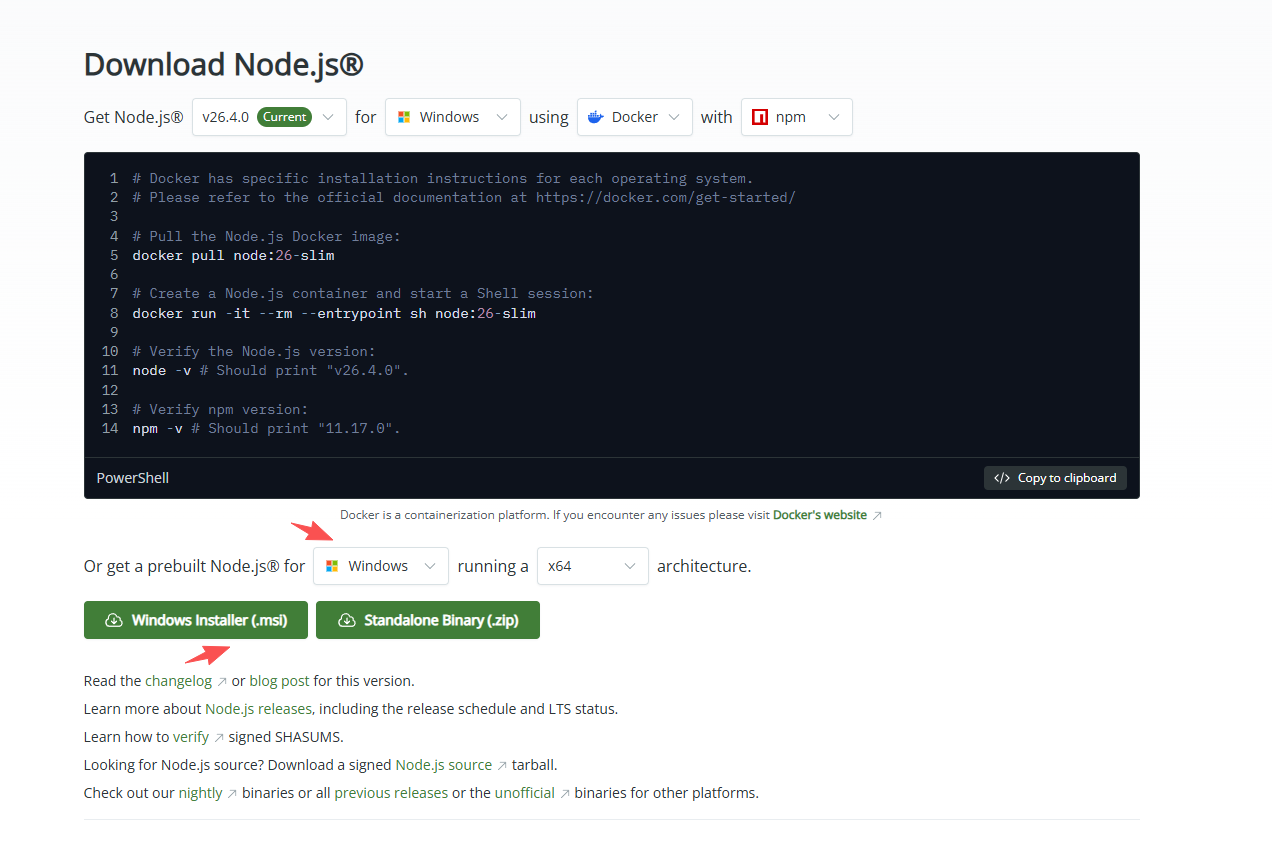Visit the Docker's website link
The height and width of the screenshot is (851, 1272).
(x=820, y=515)
